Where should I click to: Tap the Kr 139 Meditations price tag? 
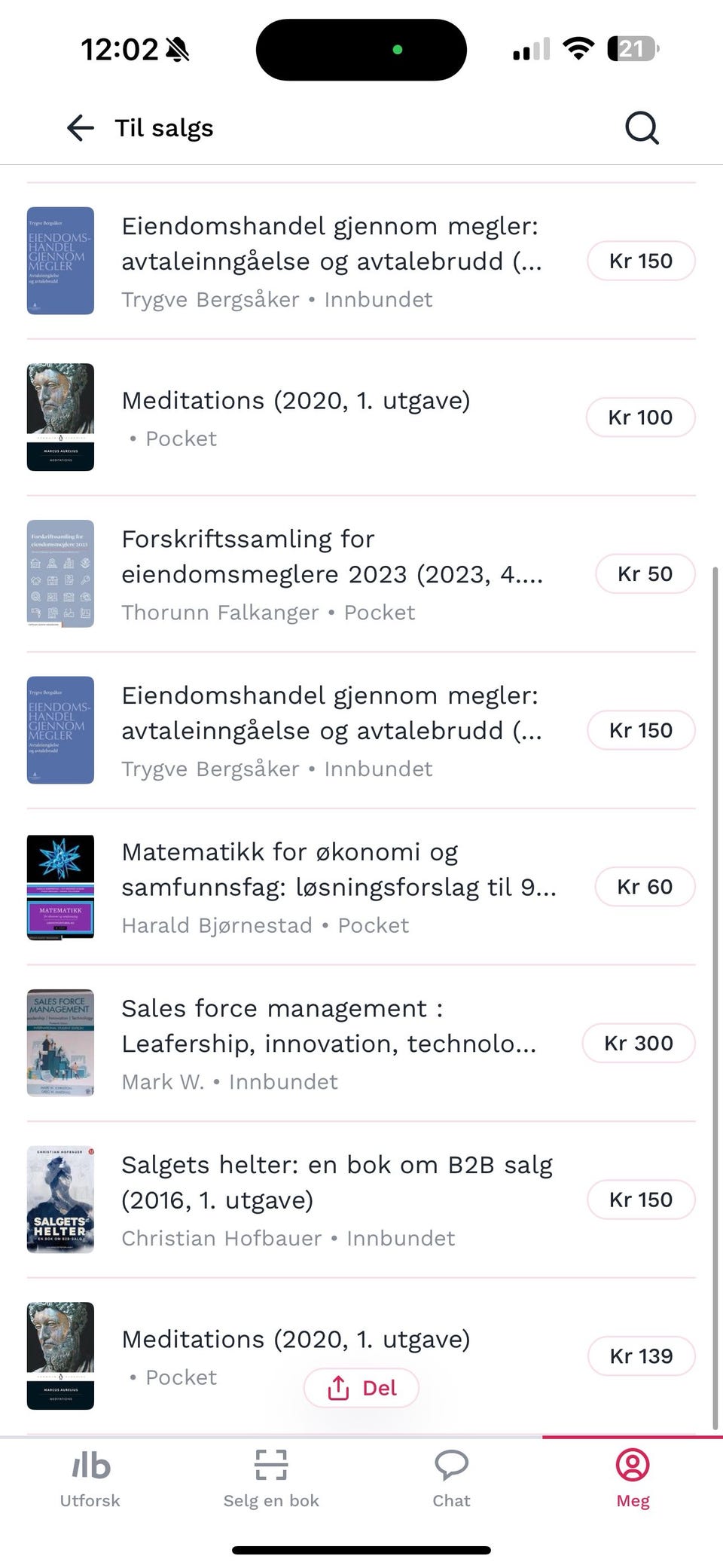pos(642,1356)
